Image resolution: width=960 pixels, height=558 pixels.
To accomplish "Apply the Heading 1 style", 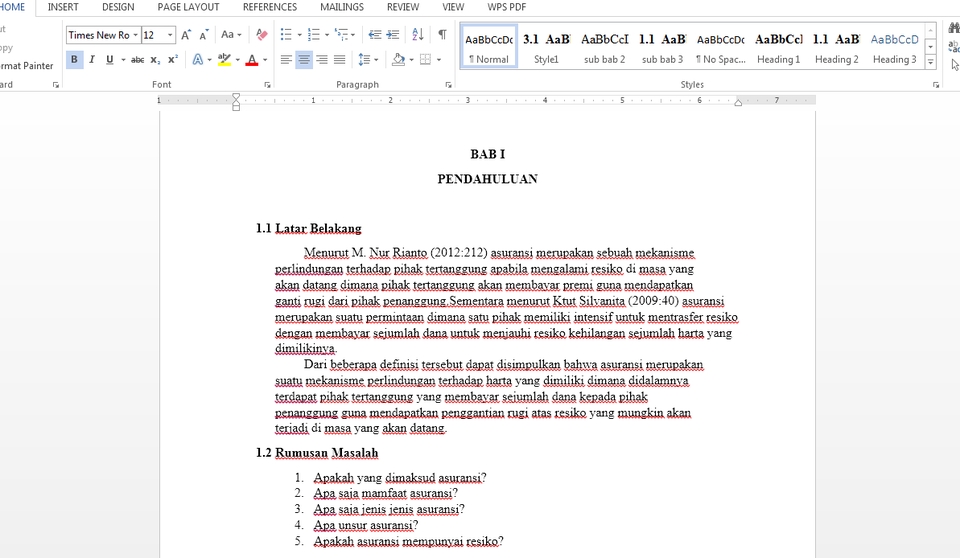I will point(779,47).
